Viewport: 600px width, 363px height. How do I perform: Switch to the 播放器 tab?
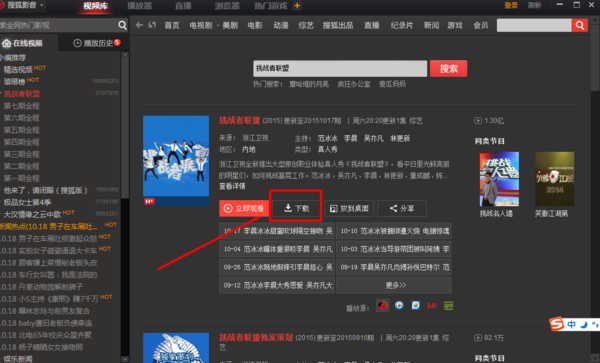(x=139, y=6)
